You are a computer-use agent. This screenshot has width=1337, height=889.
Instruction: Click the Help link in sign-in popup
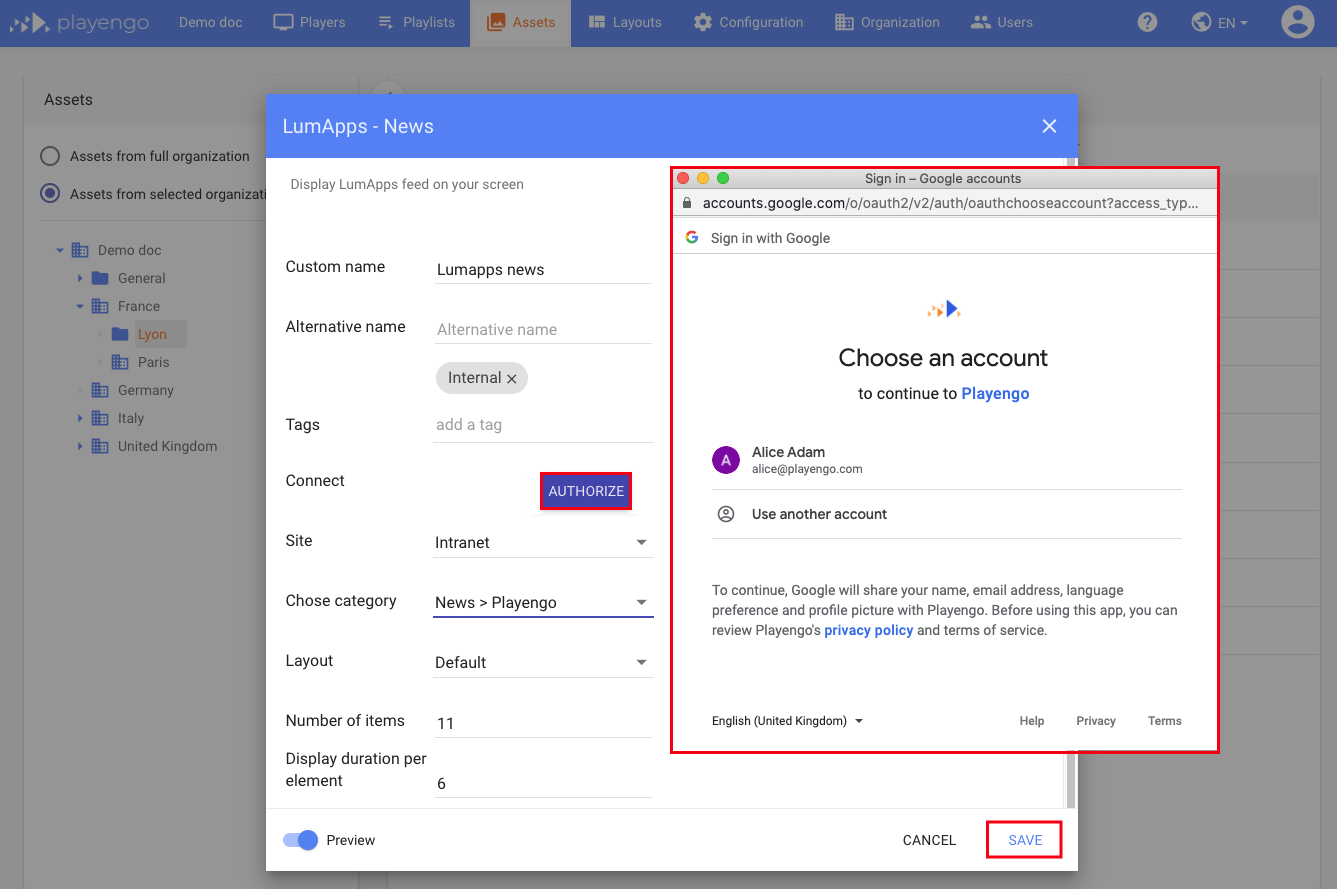[x=1032, y=721]
